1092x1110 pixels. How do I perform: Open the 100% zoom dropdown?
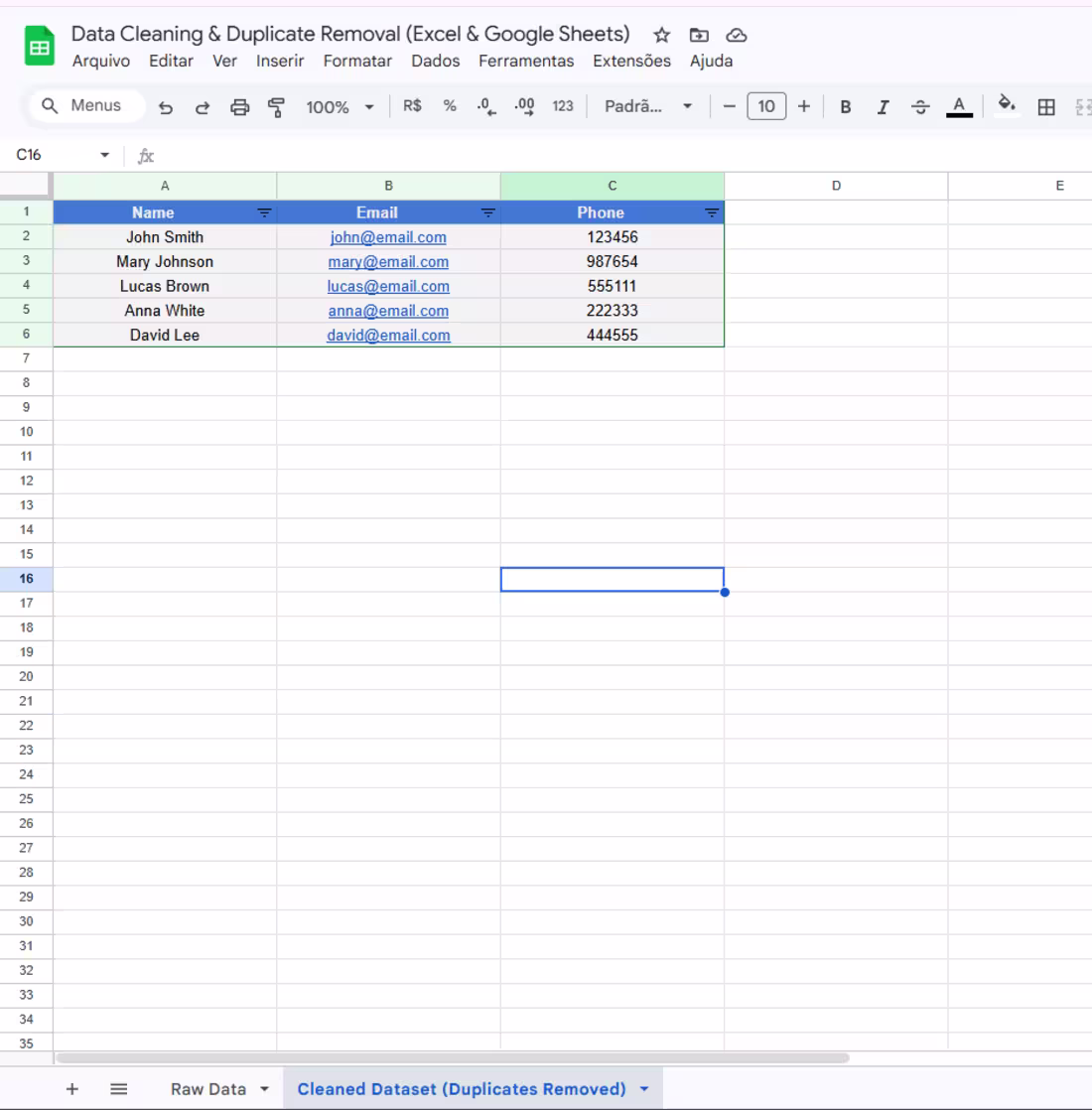(339, 106)
